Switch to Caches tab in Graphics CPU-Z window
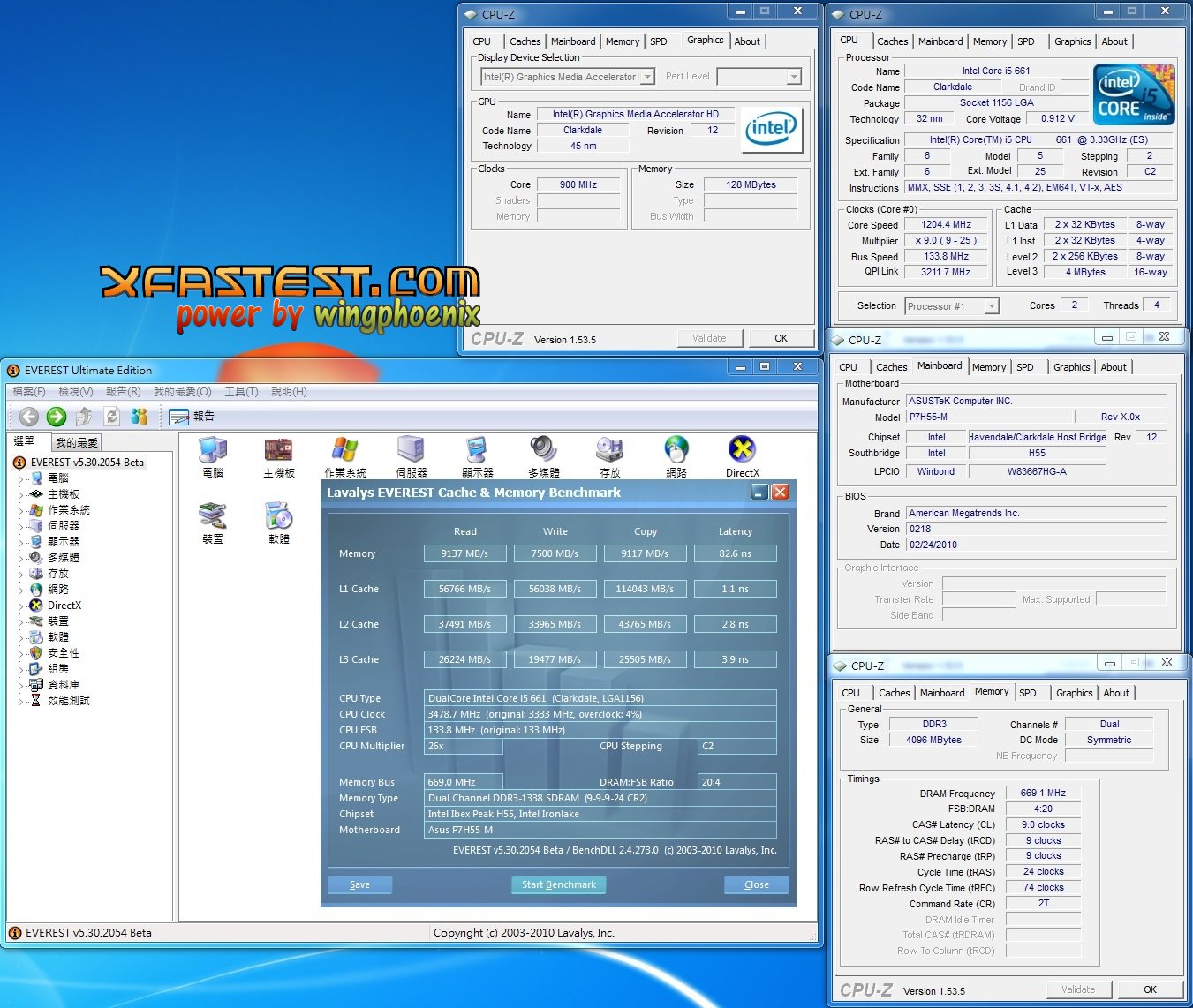Viewport: 1193px width, 1008px height. click(525, 41)
